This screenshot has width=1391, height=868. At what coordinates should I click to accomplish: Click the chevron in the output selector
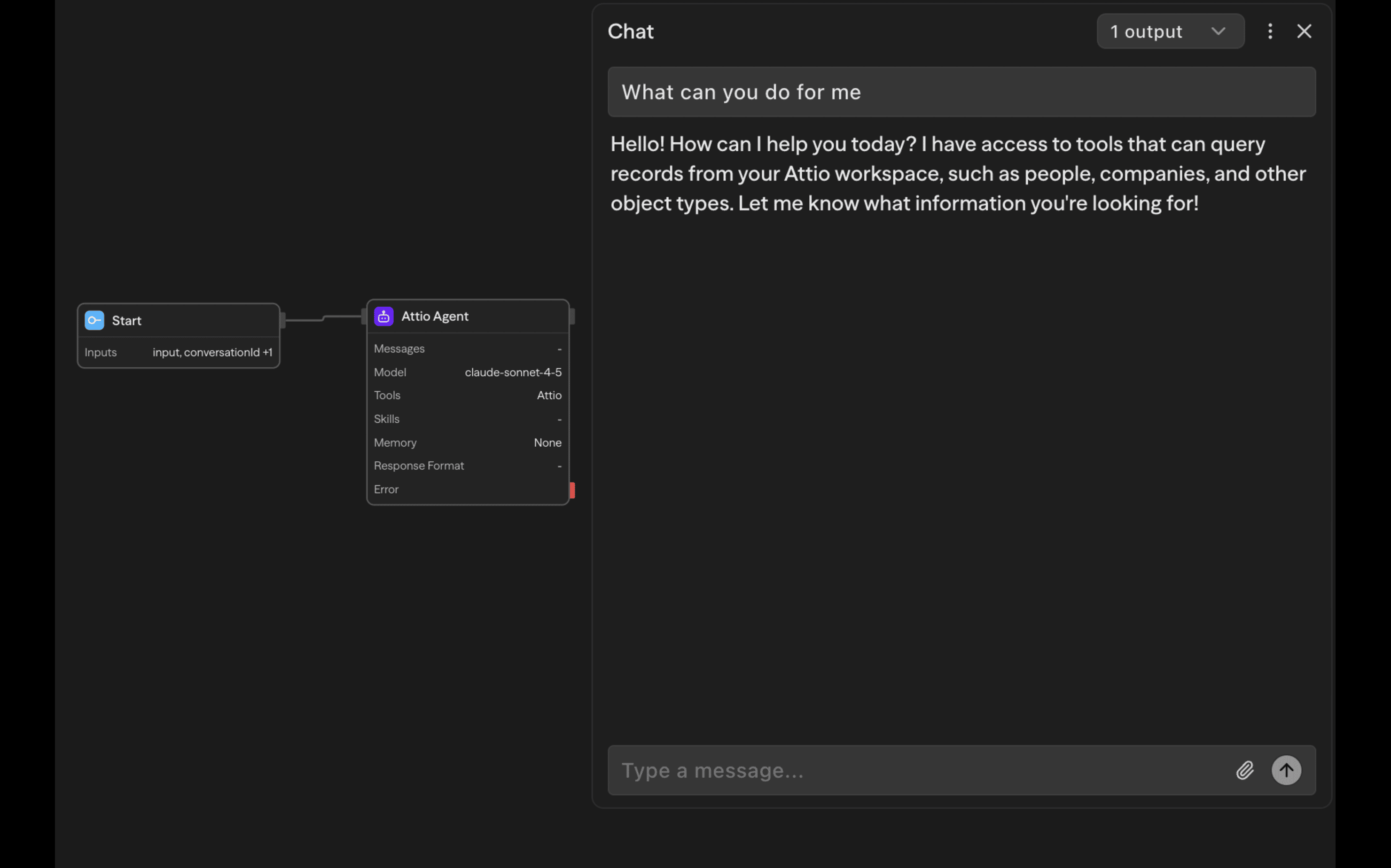(x=1218, y=31)
